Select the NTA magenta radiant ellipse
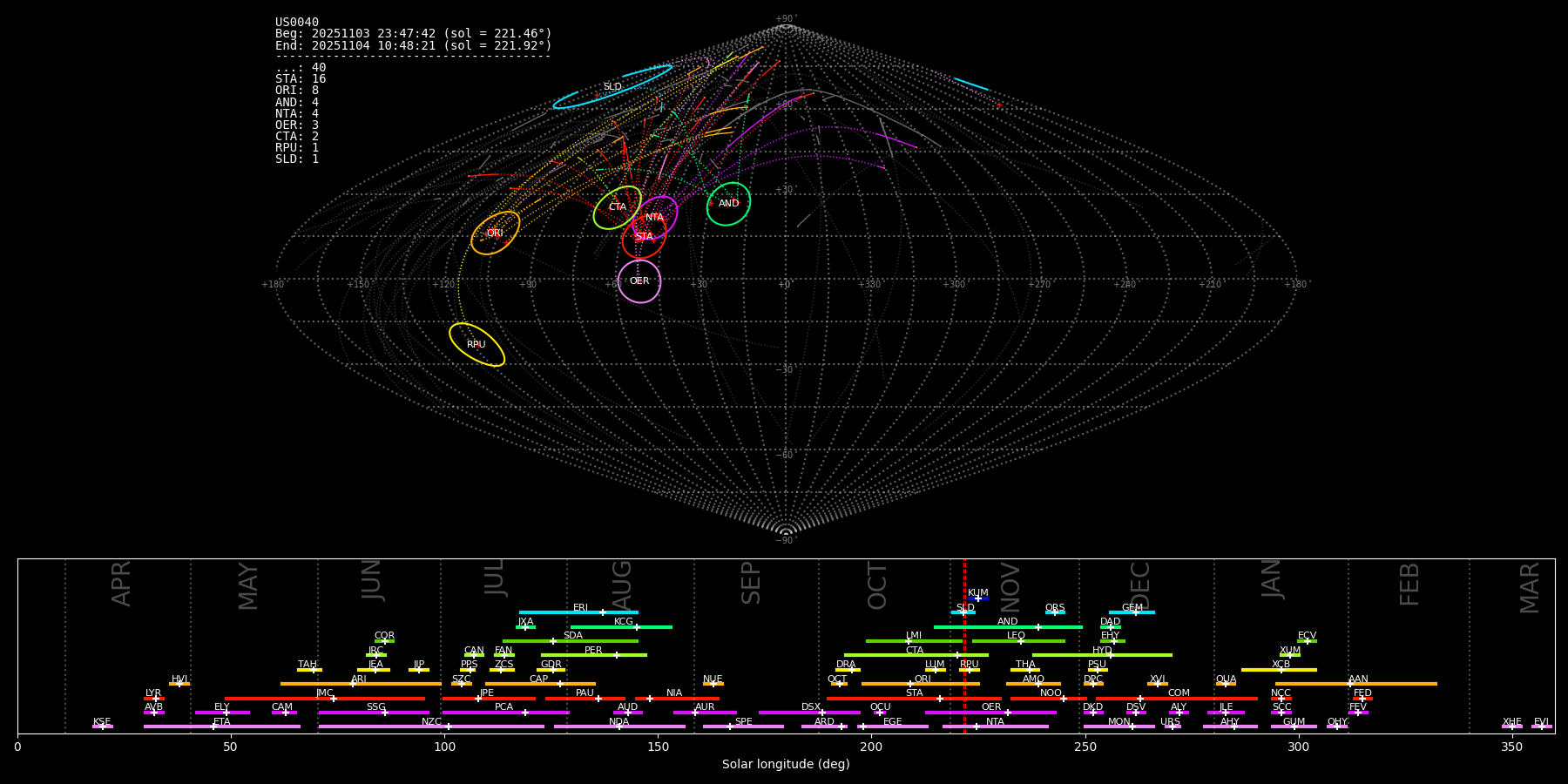 tap(654, 218)
